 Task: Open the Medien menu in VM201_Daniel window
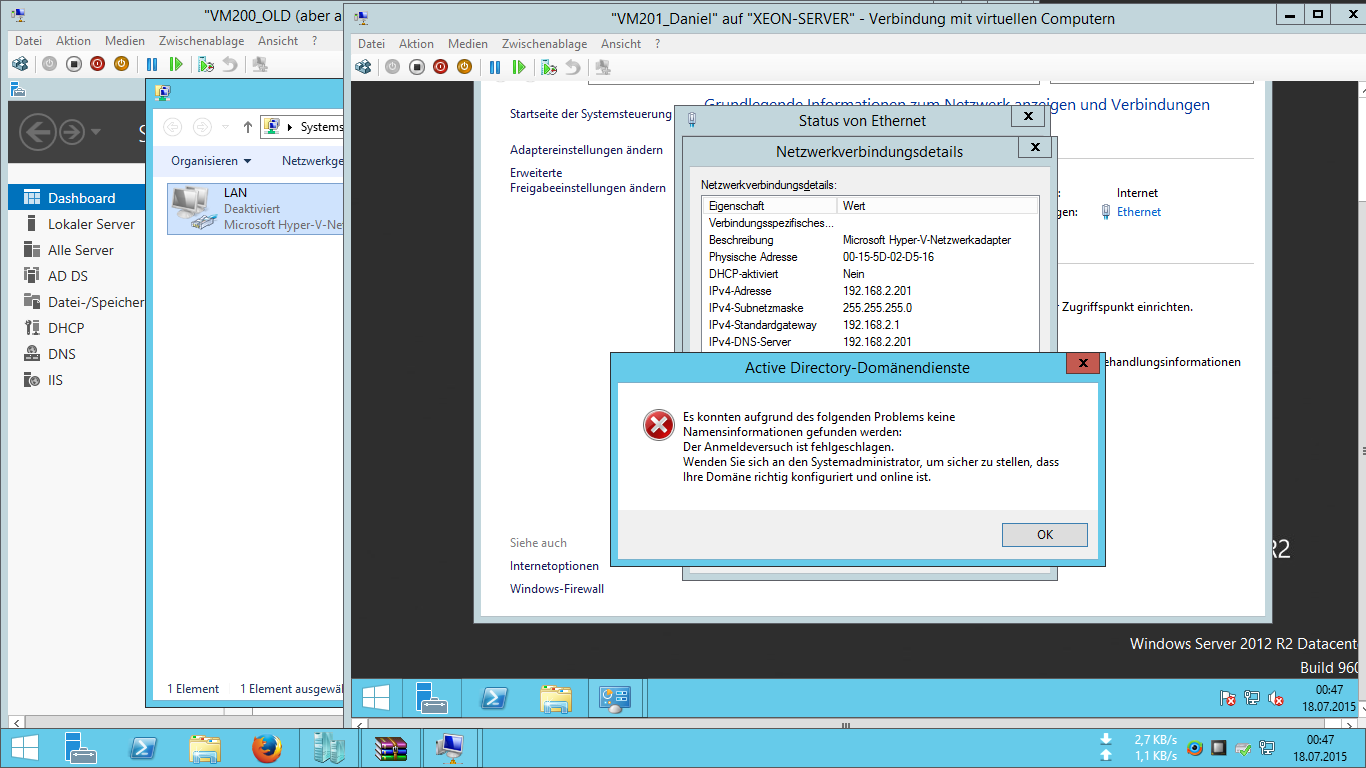[467, 44]
